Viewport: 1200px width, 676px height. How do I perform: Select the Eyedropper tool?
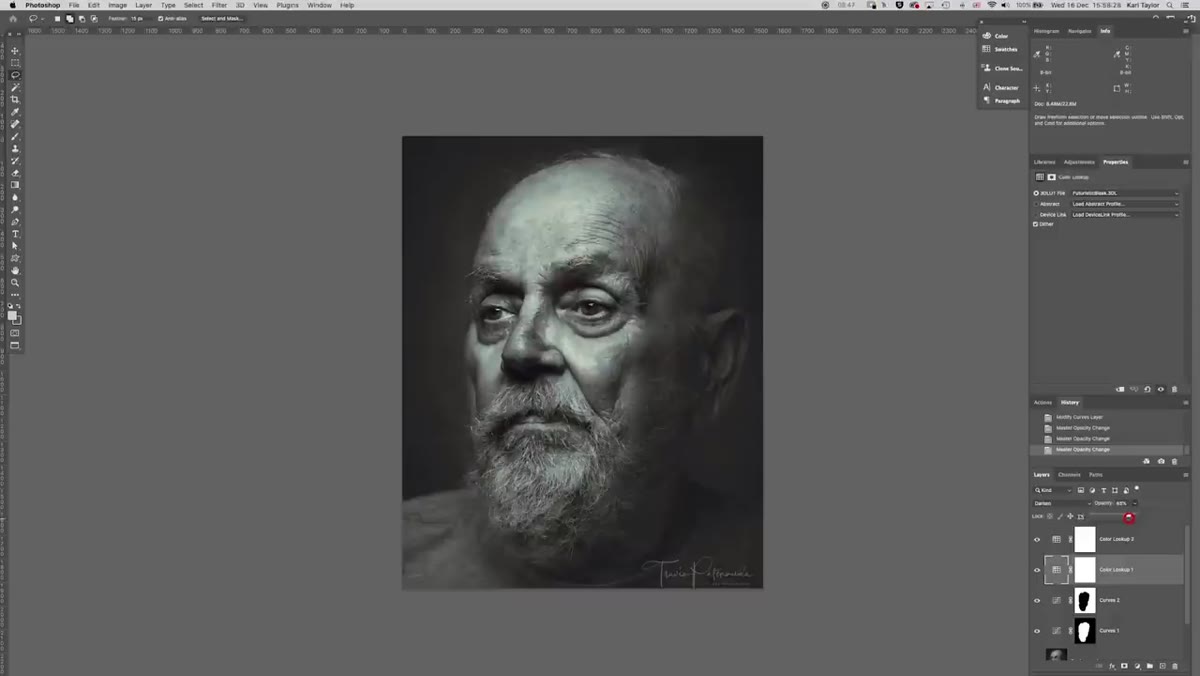coord(15,112)
